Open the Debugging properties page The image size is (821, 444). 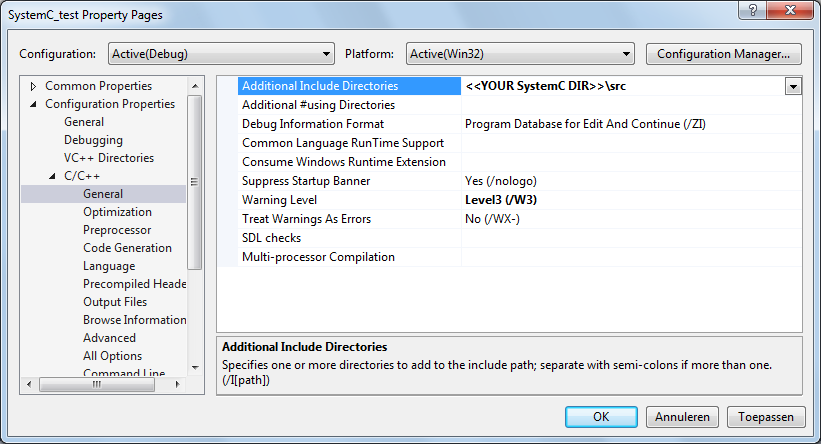pos(93,140)
